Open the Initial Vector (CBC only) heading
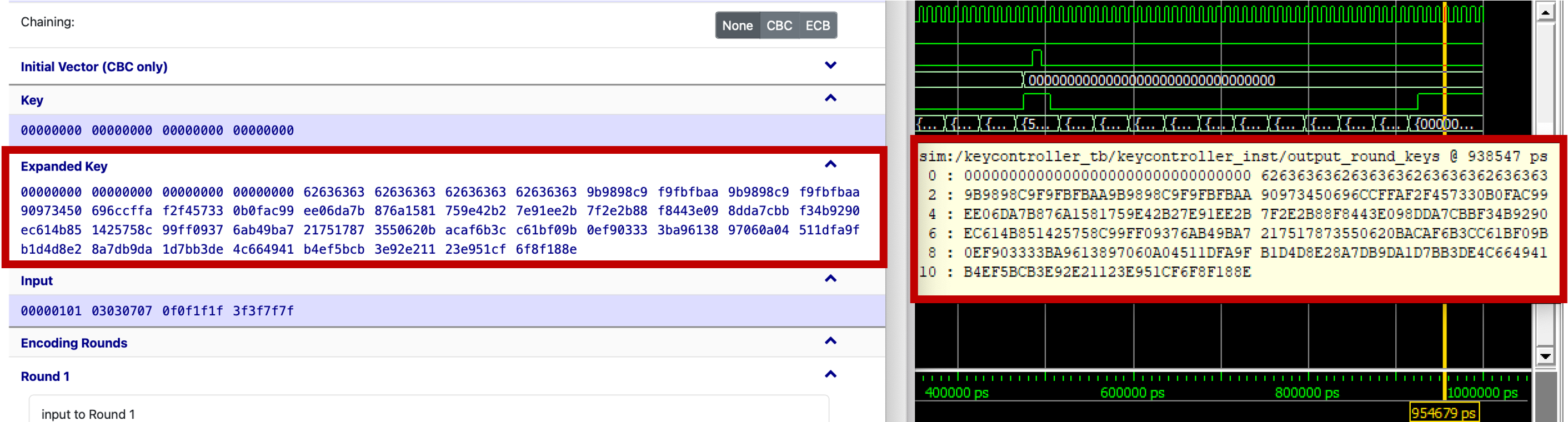Viewport: 1568px width, 422px height. click(x=94, y=67)
